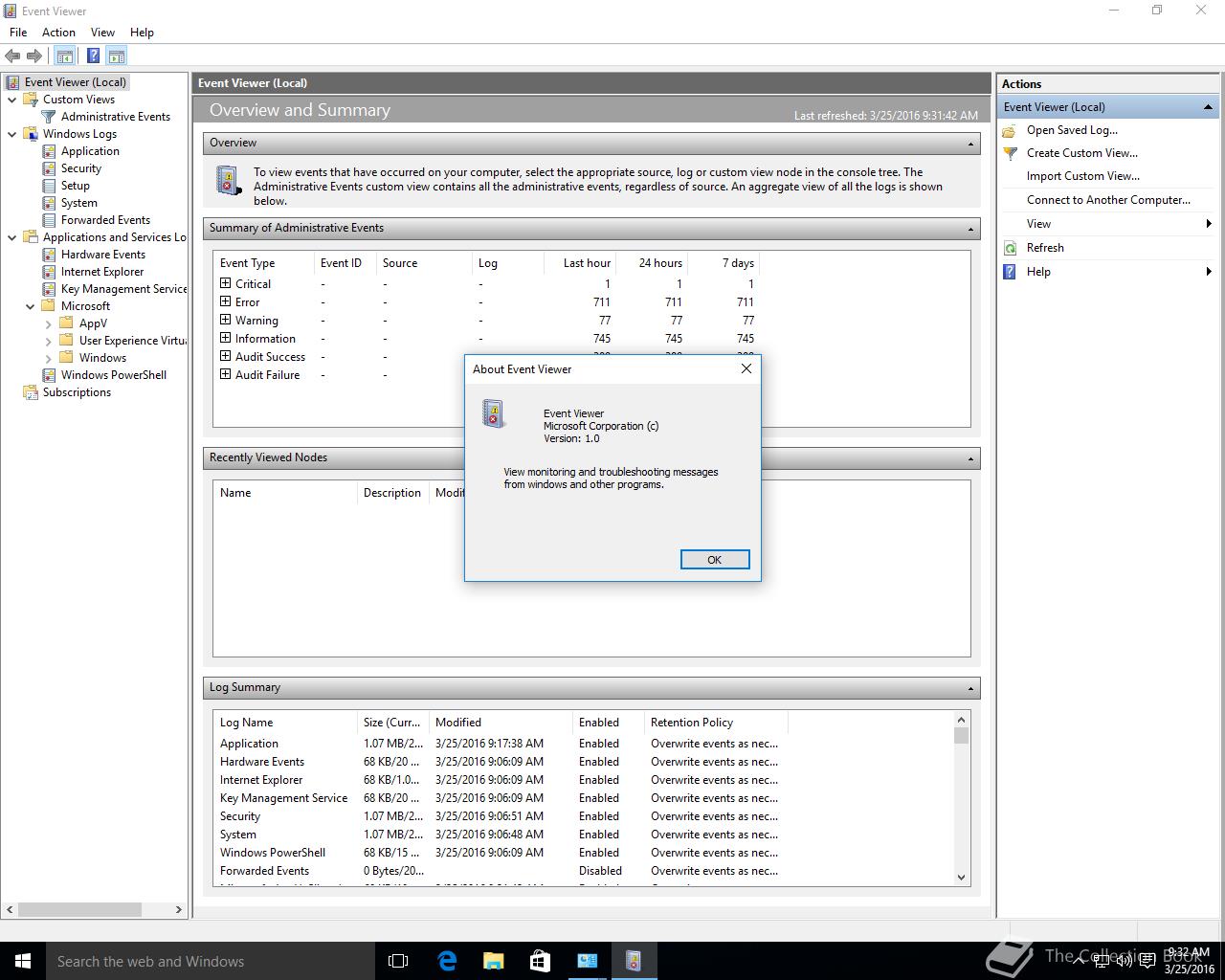Collapse Event Viewer (Local) actions header
This screenshot has width=1225, height=980.
pos(1208,107)
